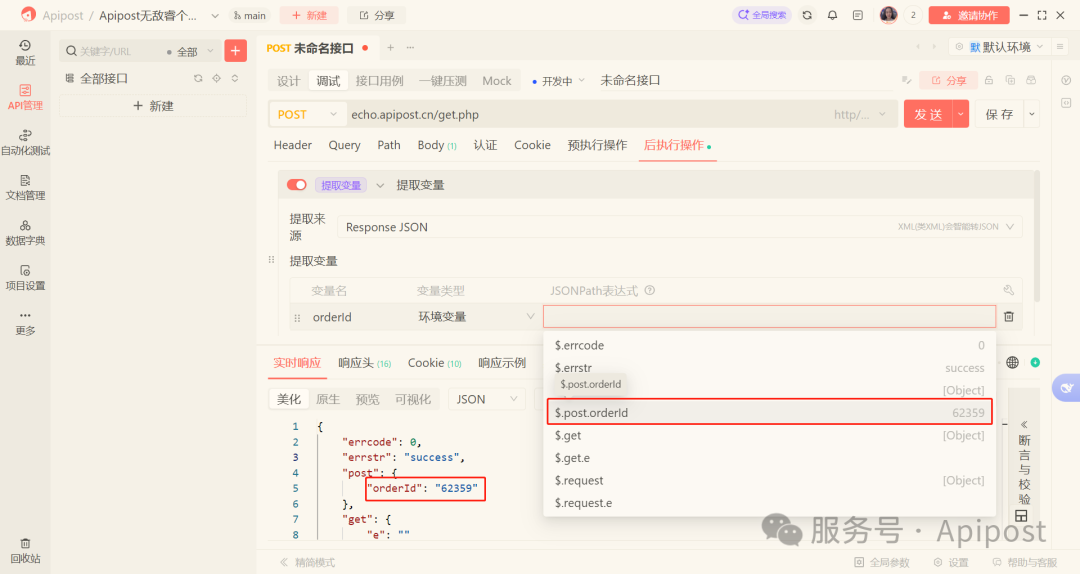Open the 默认环境 environment dropdown
Viewport: 1080px width, 574px height.
[1006, 47]
